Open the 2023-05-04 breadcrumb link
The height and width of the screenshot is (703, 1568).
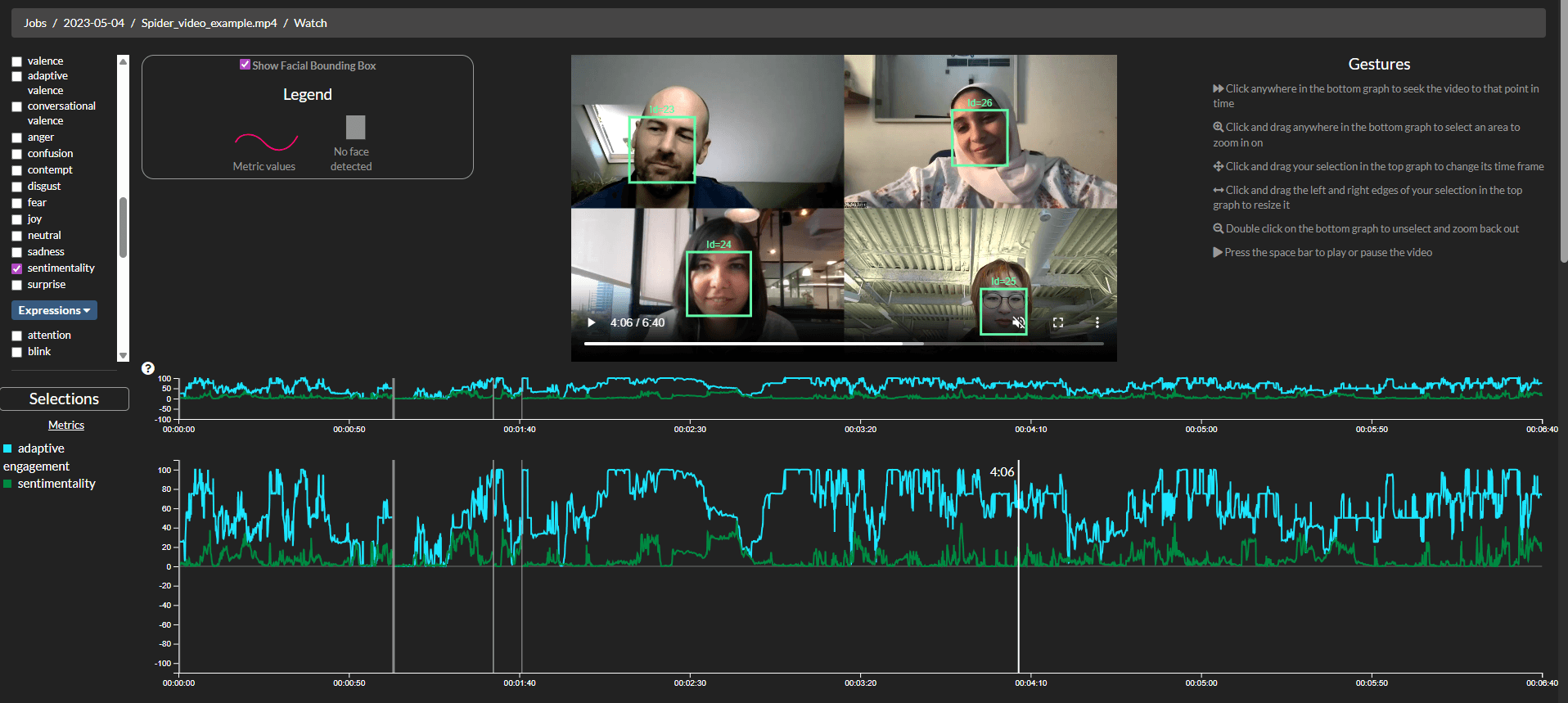point(94,23)
